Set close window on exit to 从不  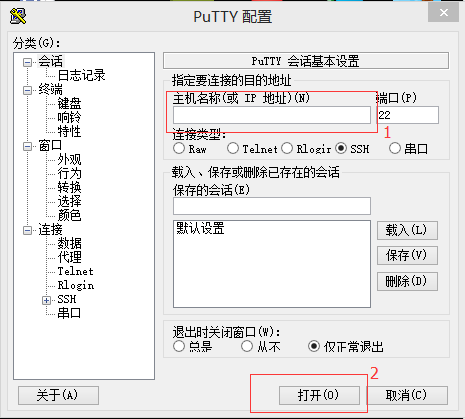(x=247, y=346)
